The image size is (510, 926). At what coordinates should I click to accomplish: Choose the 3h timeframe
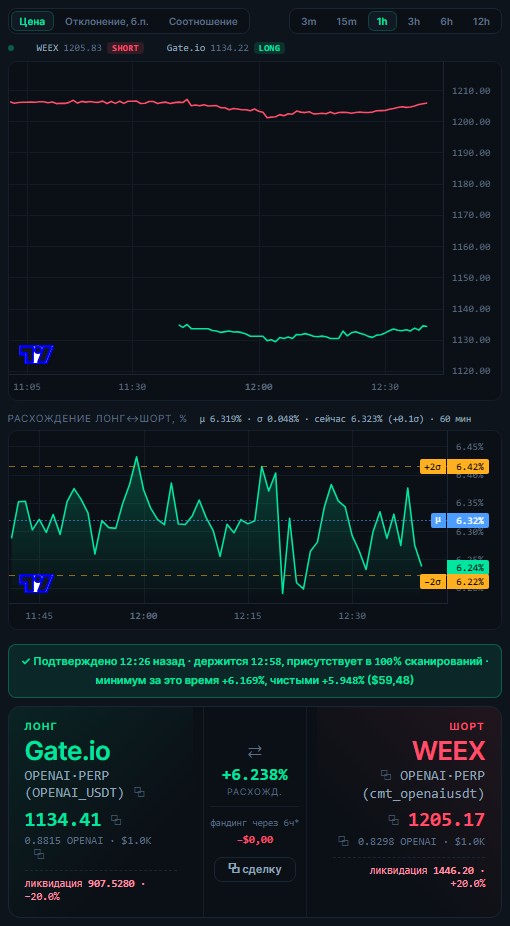(x=414, y=22)
